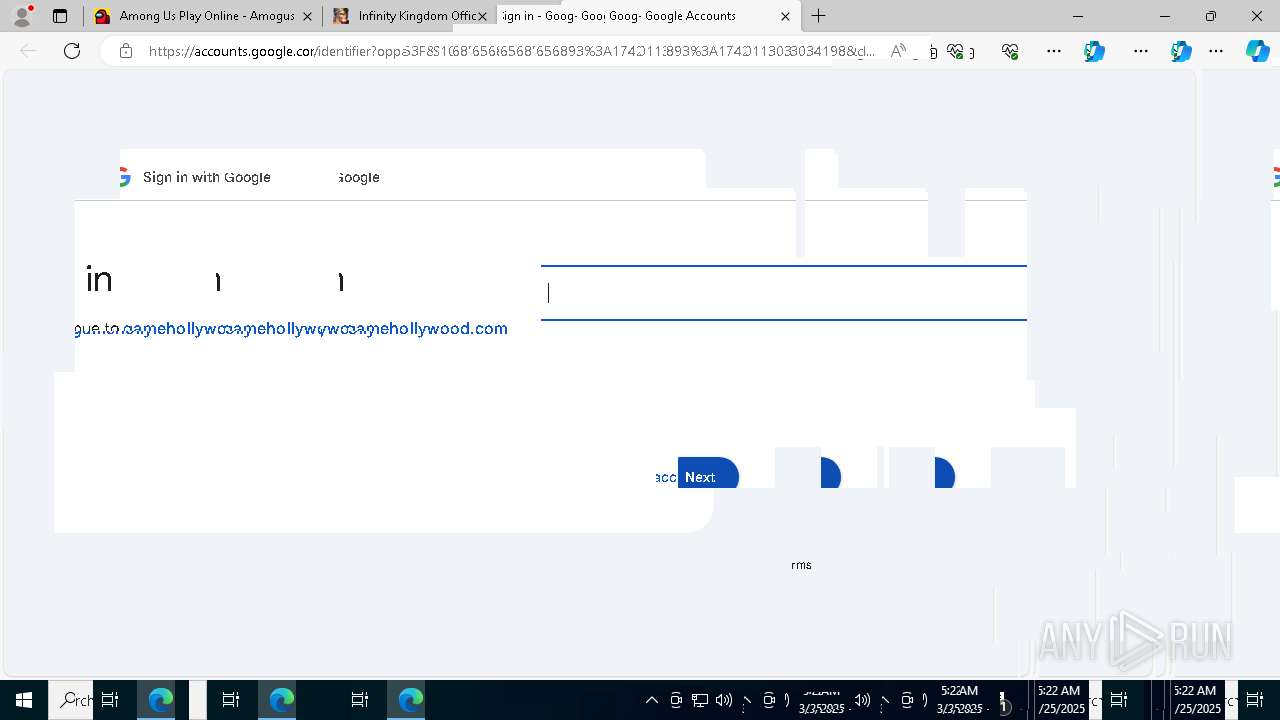Go back to previous page

tap(28, 51)
